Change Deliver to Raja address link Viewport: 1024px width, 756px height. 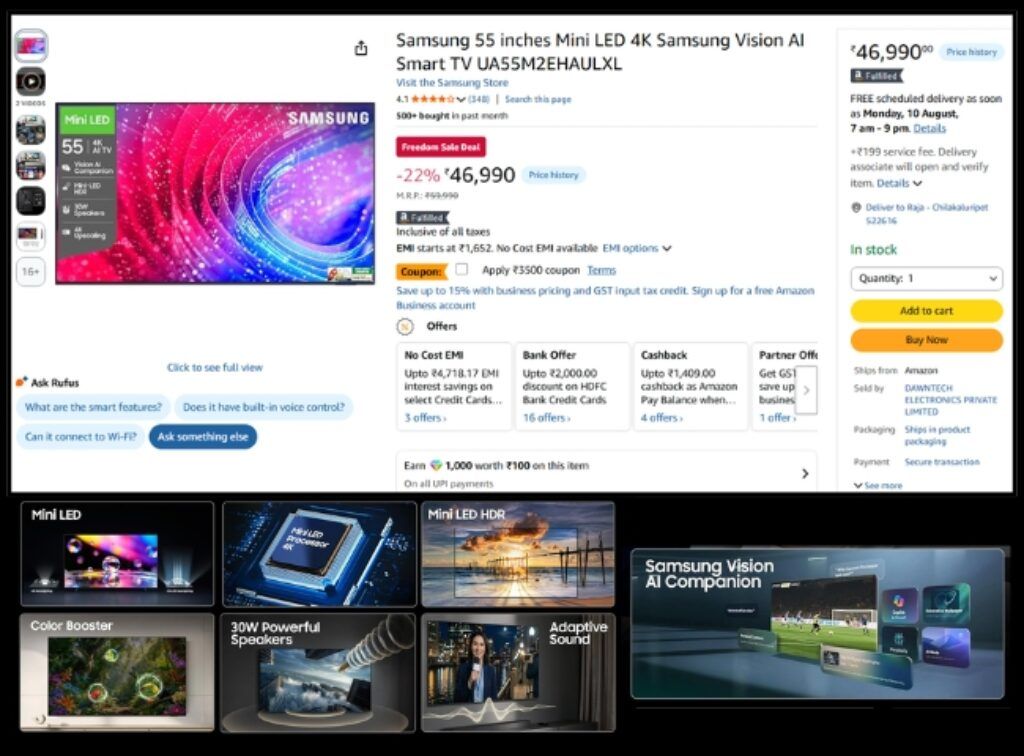coord(926,213)
